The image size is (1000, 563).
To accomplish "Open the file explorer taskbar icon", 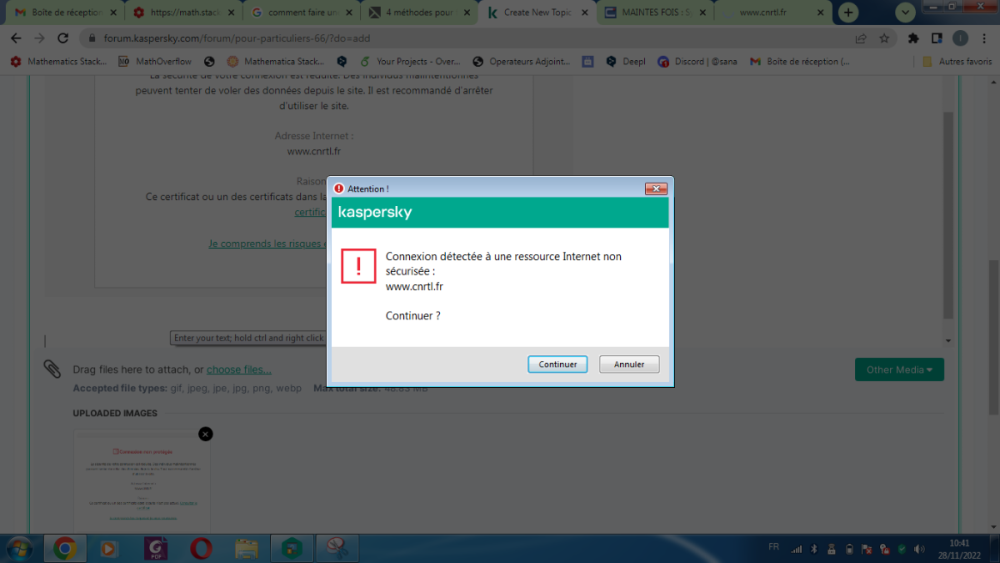I will coord(246,548).
